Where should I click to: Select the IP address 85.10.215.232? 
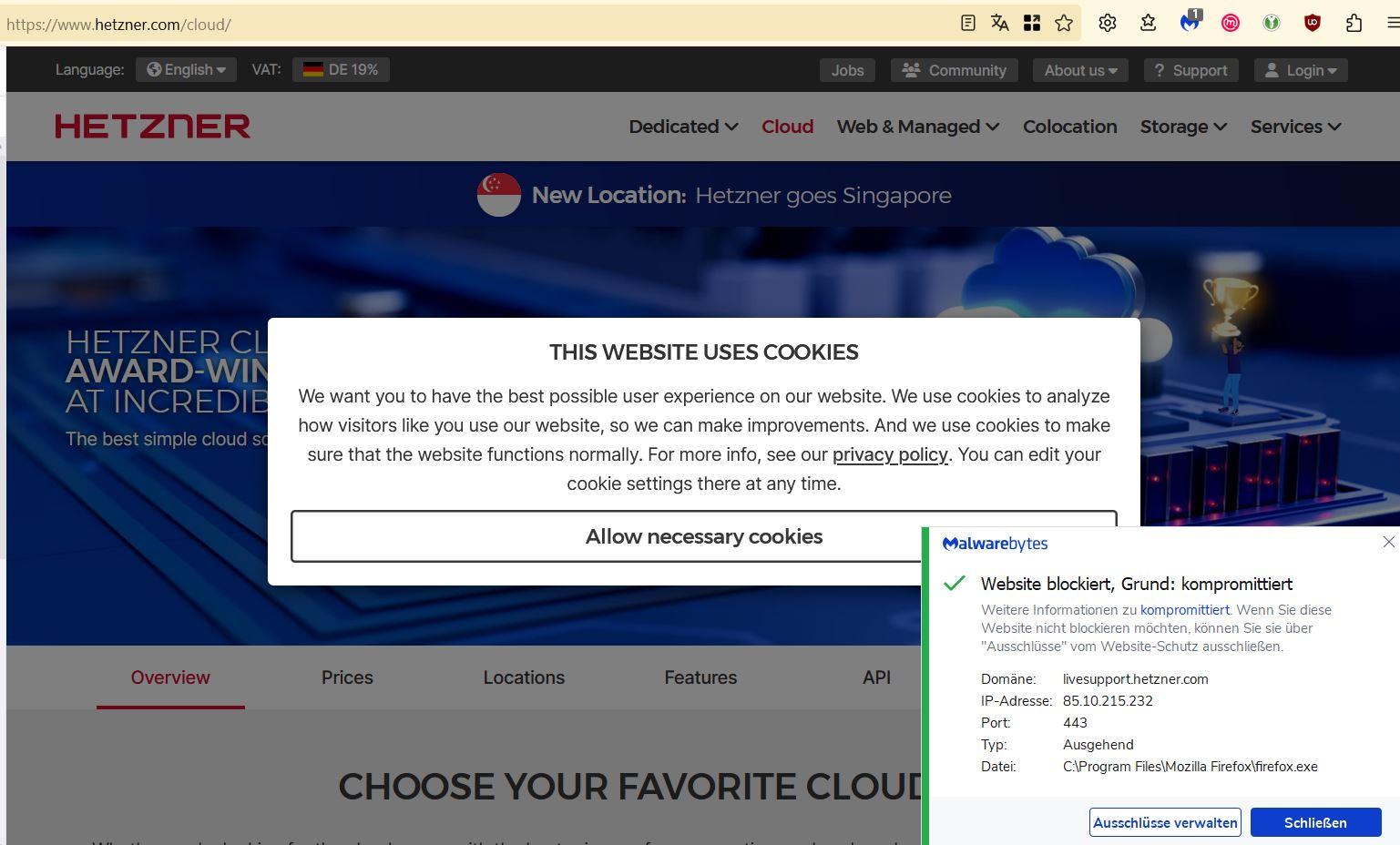coord(1108,701)
